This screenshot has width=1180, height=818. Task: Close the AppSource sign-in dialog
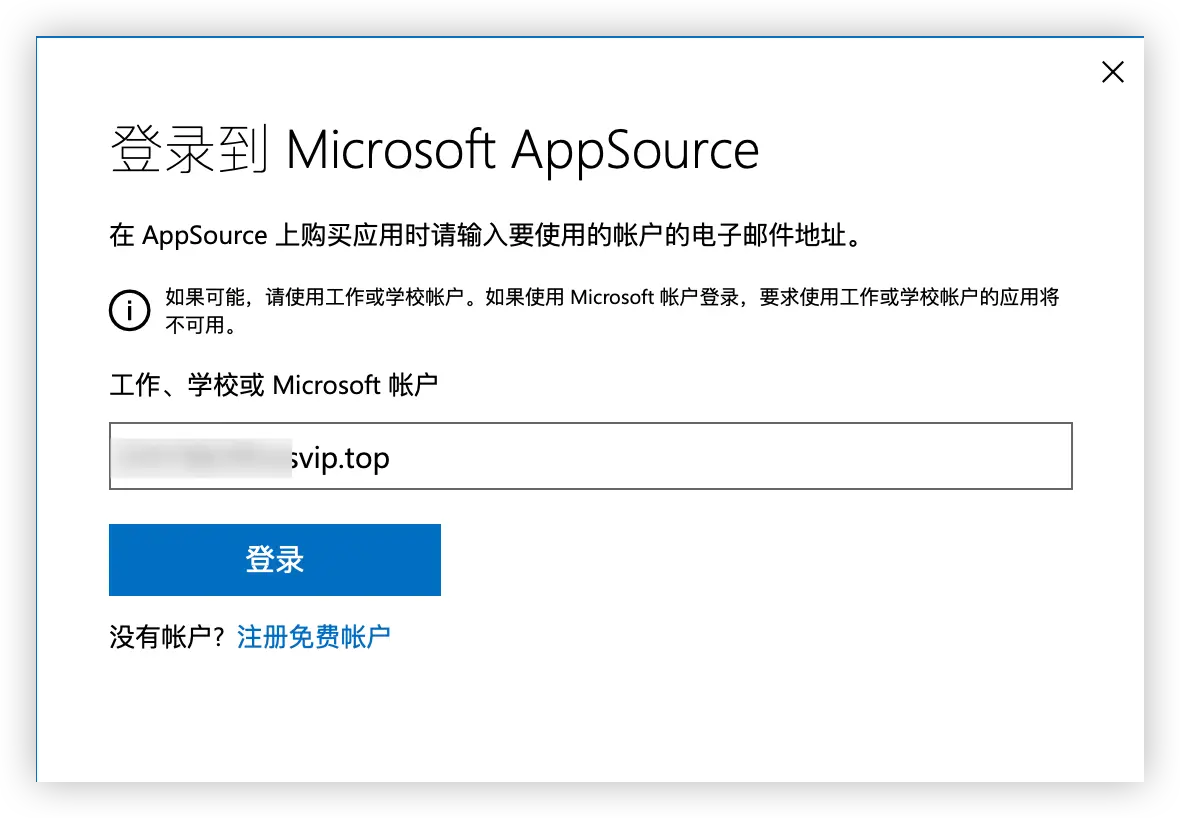tap(1112, 72)
